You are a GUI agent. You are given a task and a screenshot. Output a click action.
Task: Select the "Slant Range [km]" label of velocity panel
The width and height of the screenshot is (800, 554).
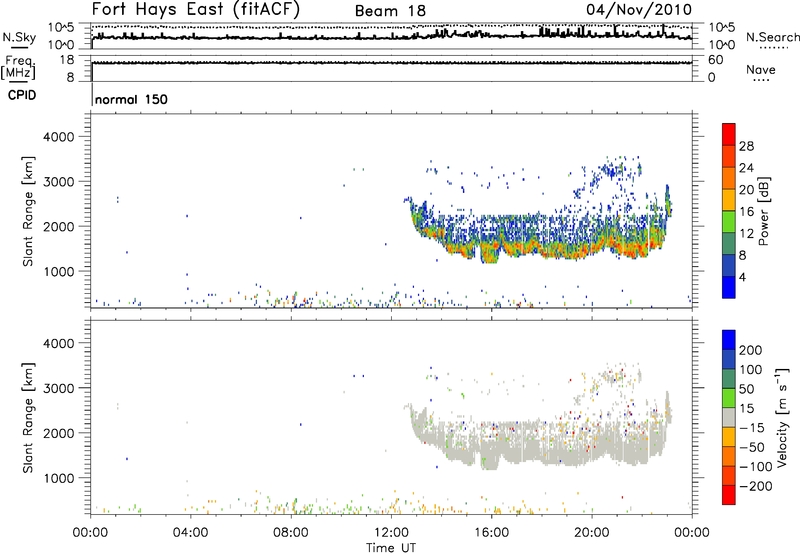click(28, 418)
